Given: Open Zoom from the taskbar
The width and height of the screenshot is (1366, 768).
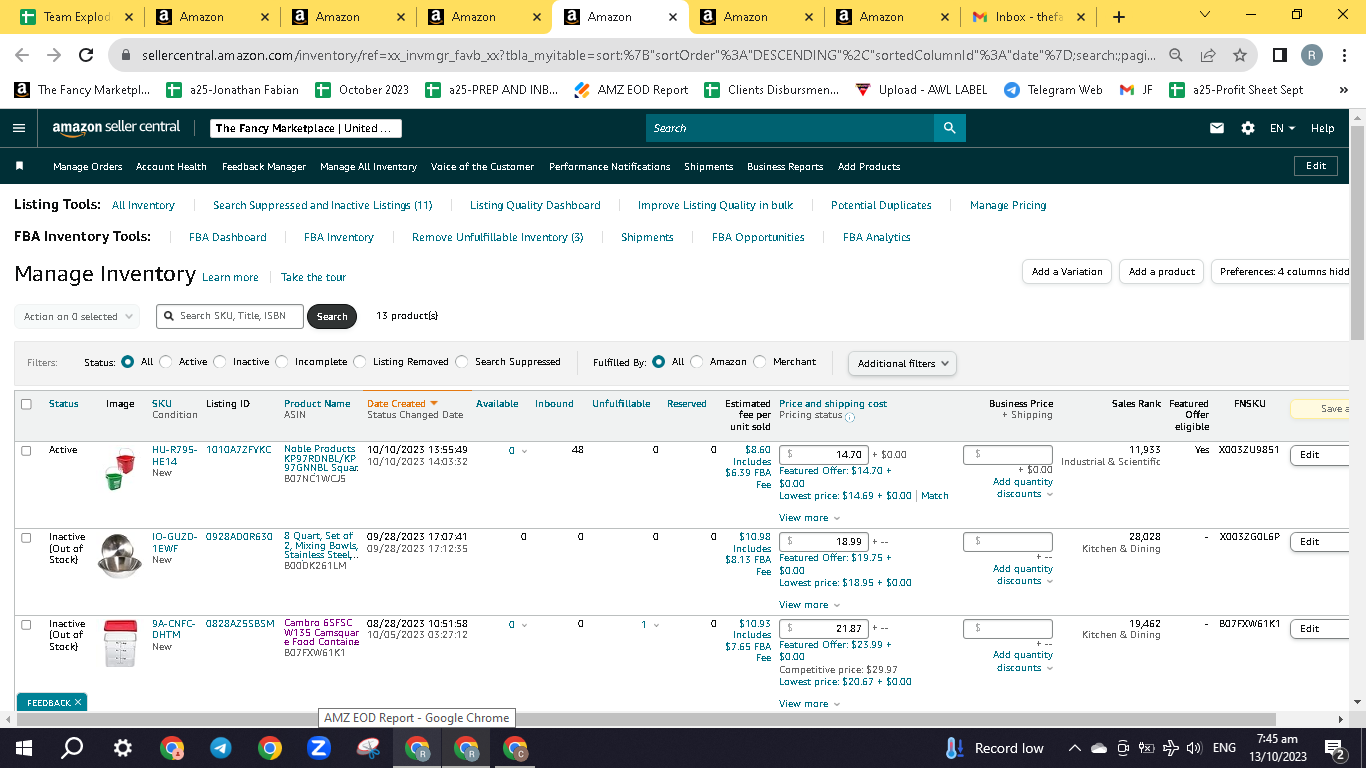Looking at the screenshot, I should 319,748.
